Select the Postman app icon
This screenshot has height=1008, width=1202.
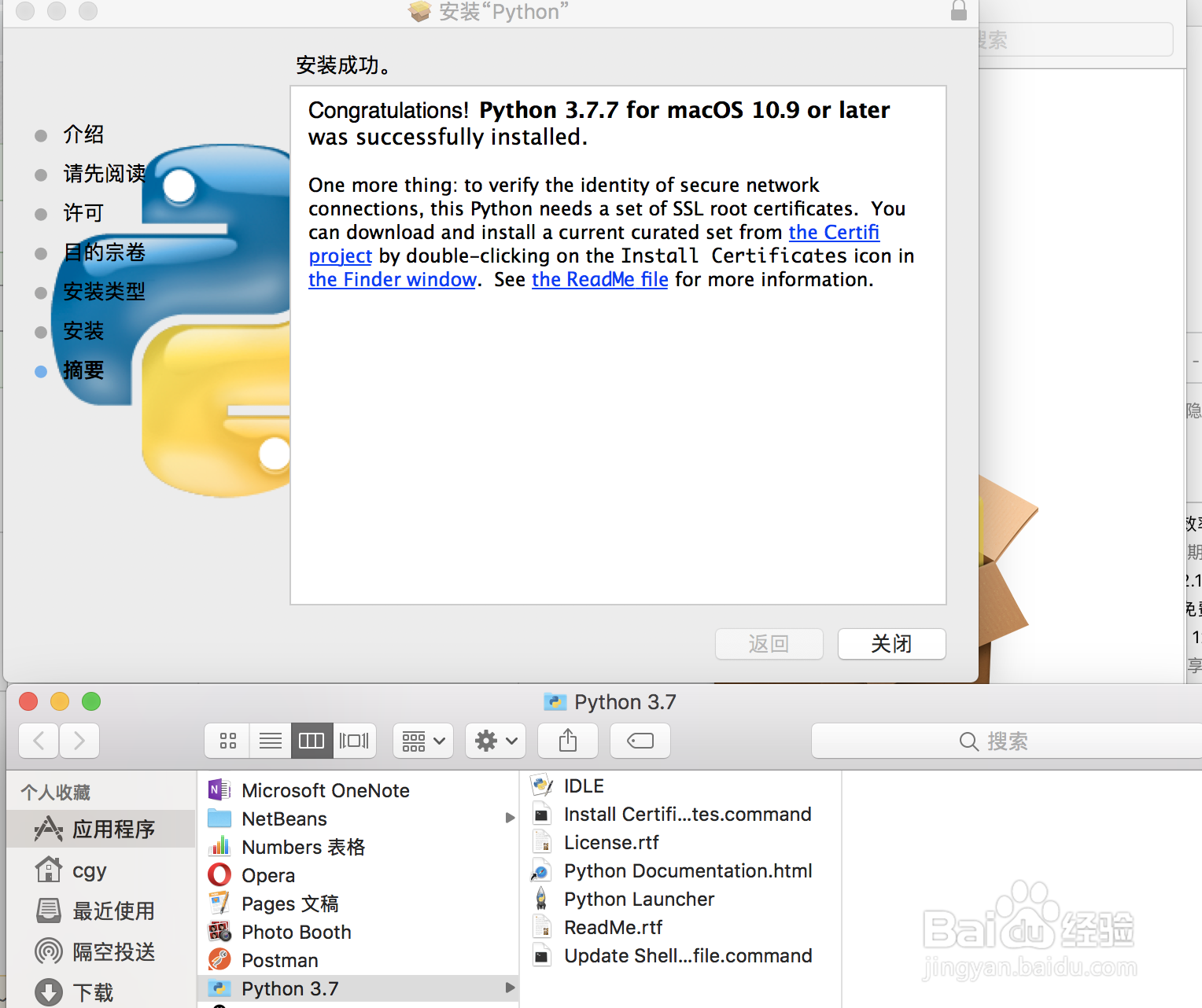point(219,959)
